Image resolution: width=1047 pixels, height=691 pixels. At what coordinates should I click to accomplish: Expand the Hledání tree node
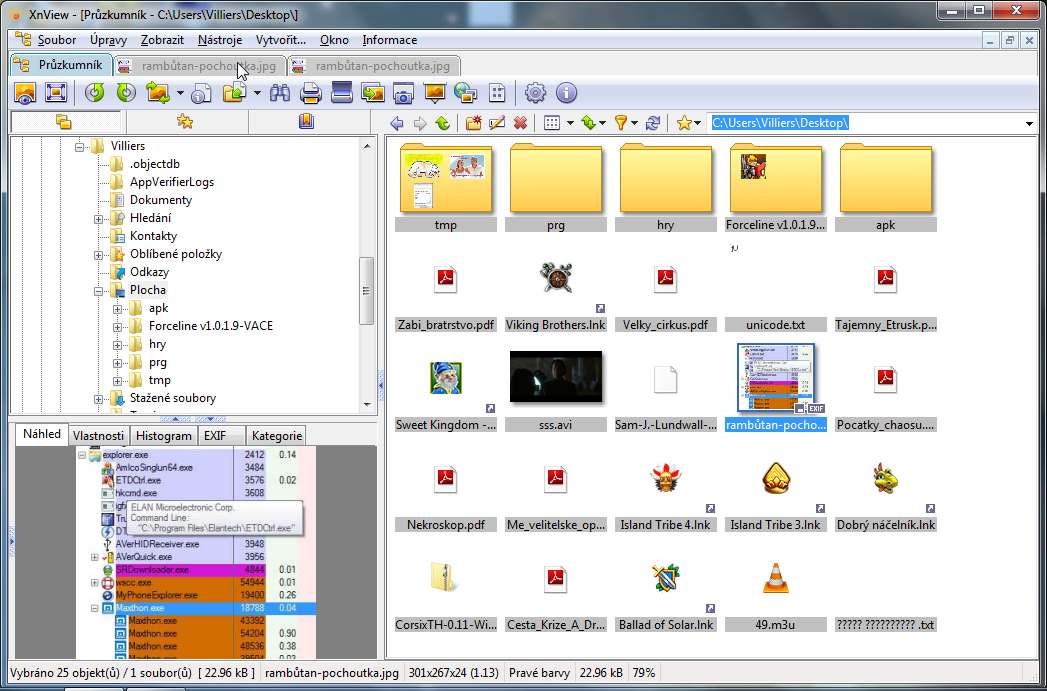pyautogui.click(x=99, y=218)
